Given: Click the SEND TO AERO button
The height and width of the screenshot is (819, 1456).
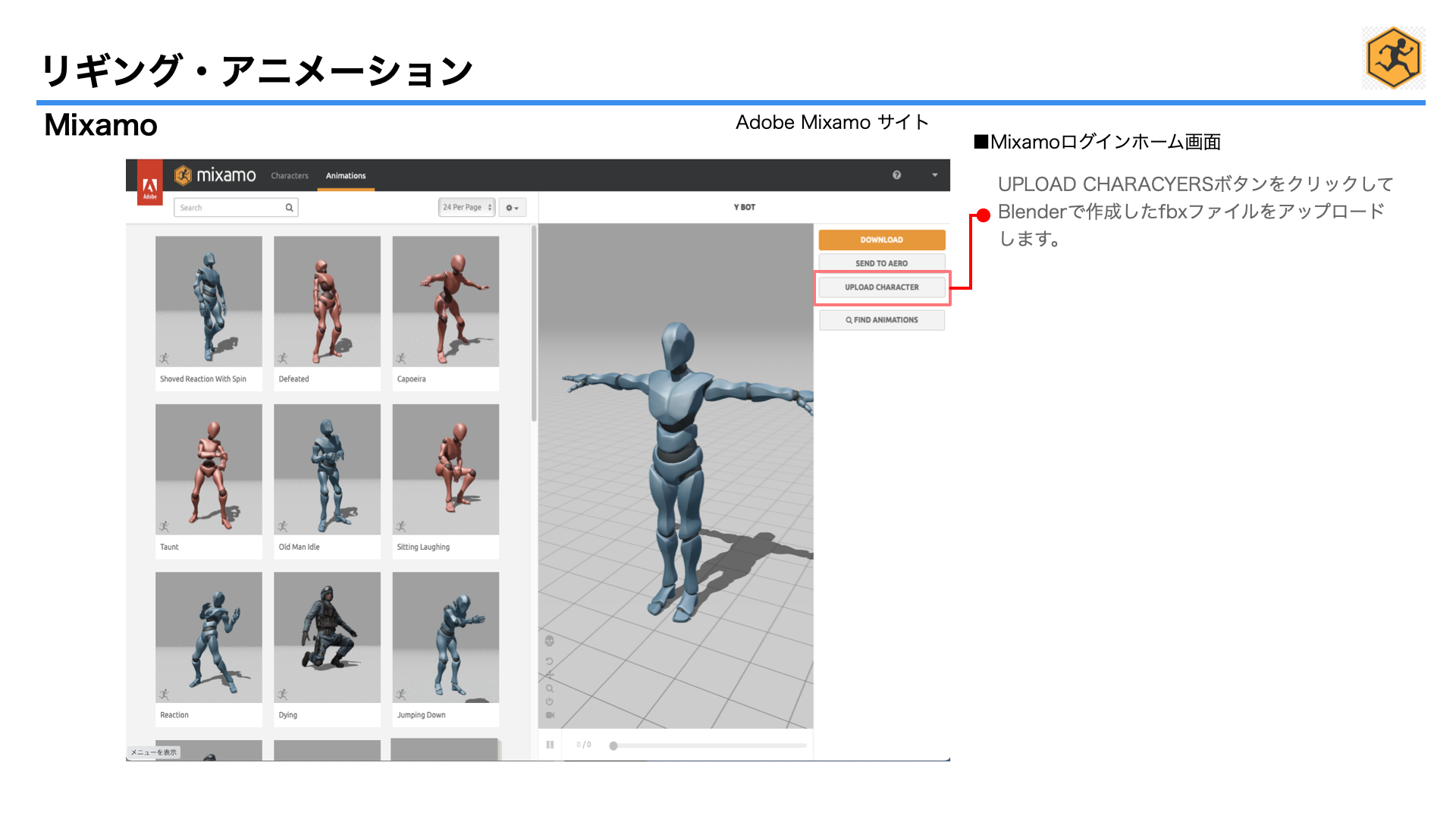Looking at the screenshot, I should 882,263.
